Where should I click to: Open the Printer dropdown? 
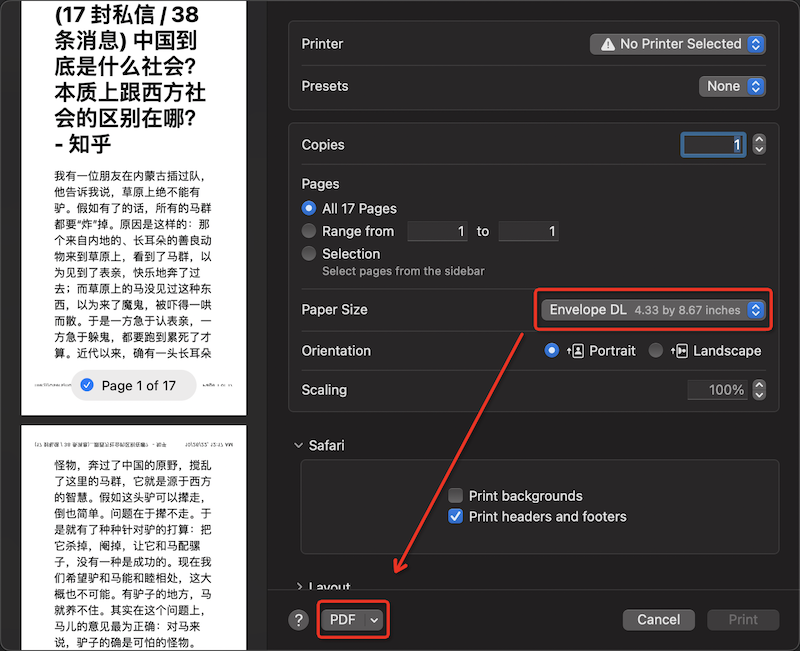[x=678, y=44]
